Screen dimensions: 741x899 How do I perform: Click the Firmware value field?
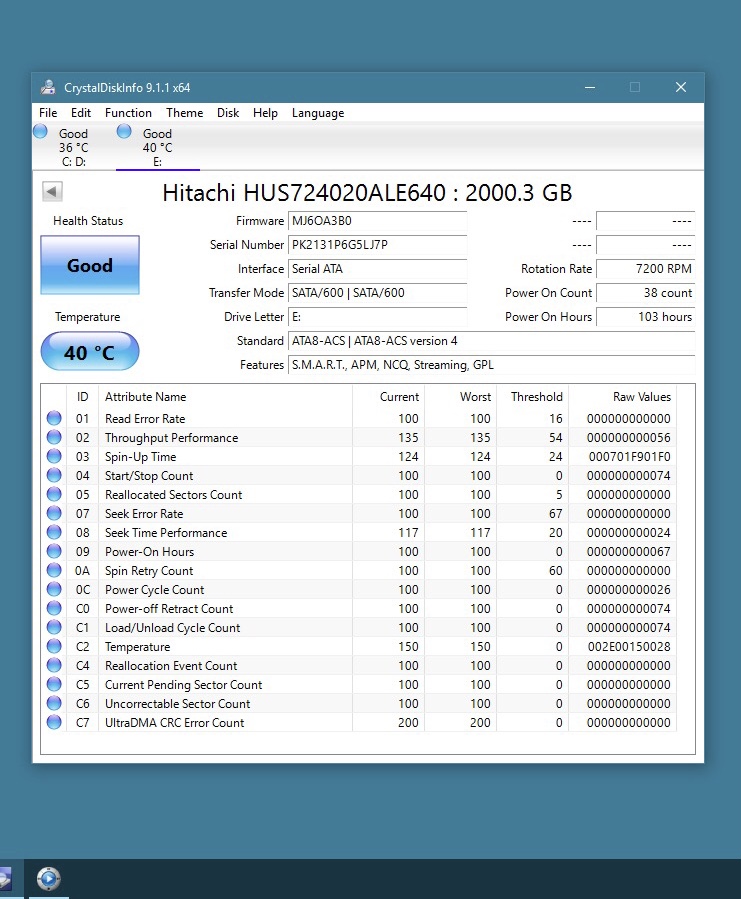377,221
